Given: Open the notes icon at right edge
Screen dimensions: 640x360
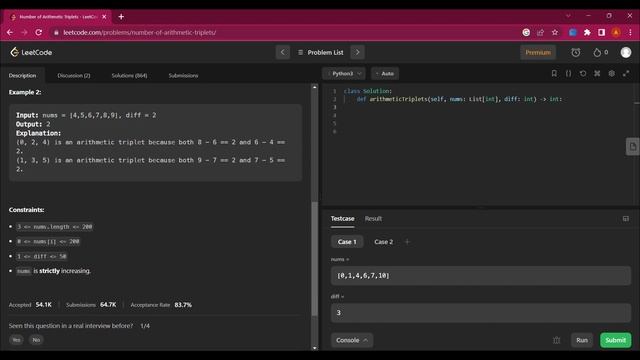Looking at the screenshot, I should tap(633, 147).
